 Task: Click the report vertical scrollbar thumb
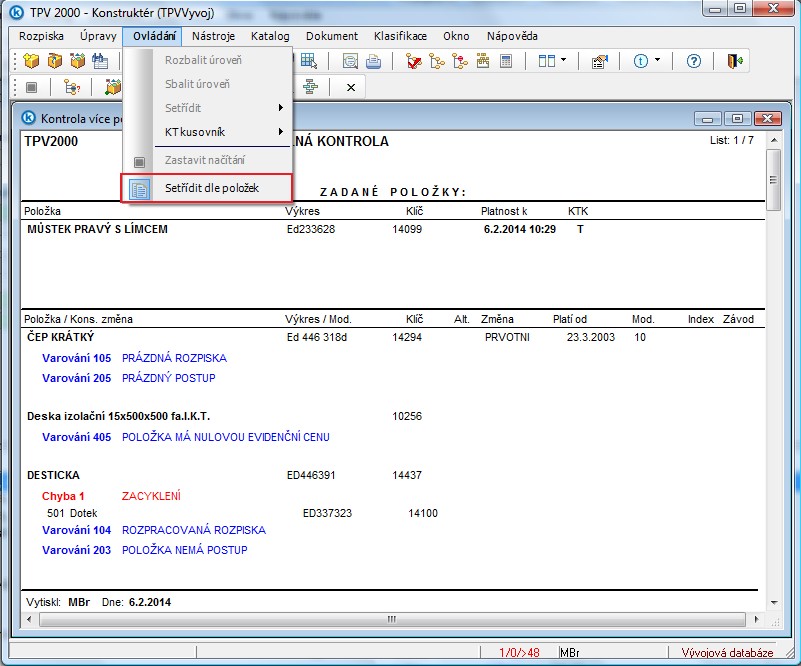(773, 180)
